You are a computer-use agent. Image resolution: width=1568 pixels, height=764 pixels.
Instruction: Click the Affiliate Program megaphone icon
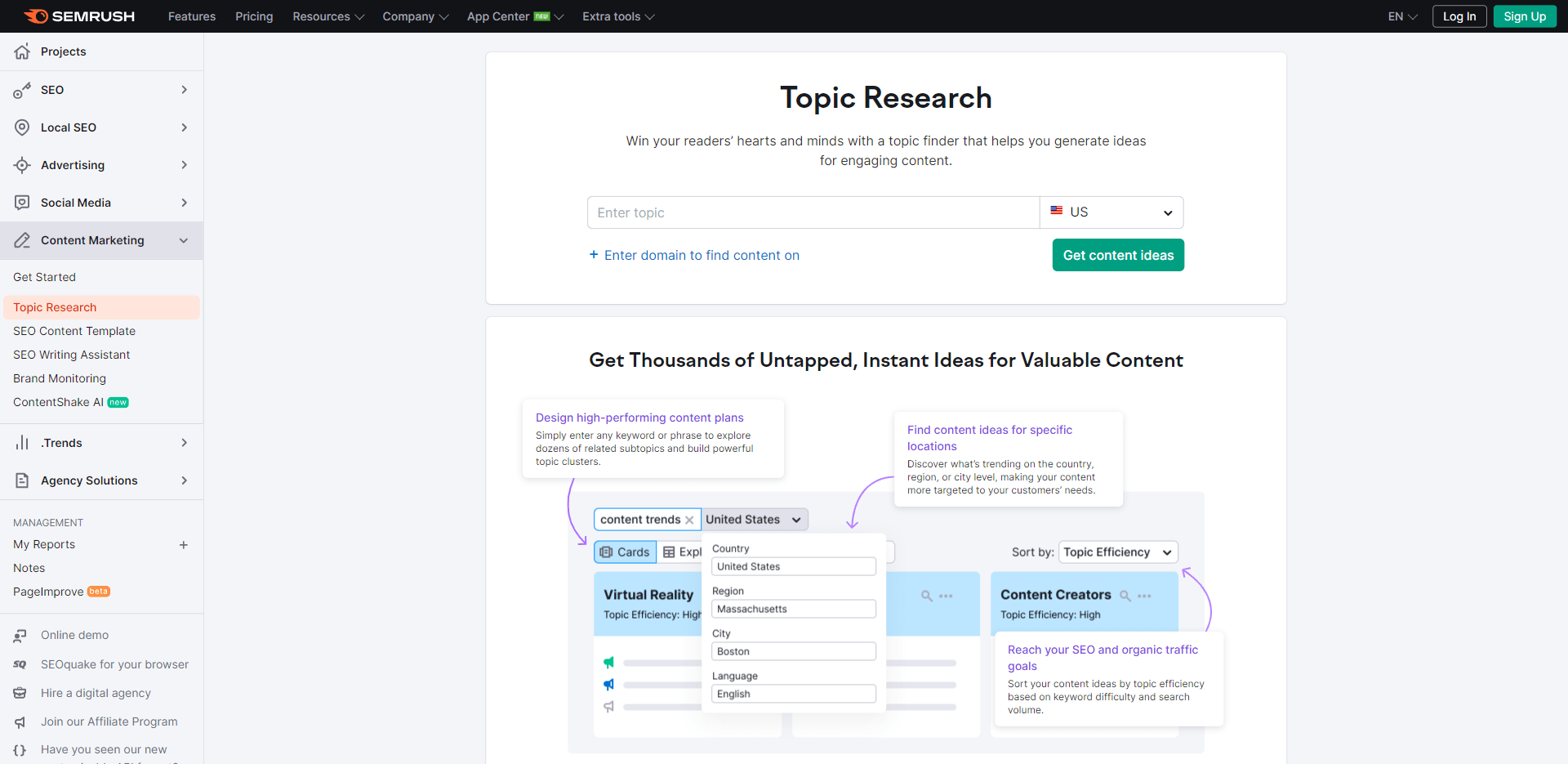20,722
